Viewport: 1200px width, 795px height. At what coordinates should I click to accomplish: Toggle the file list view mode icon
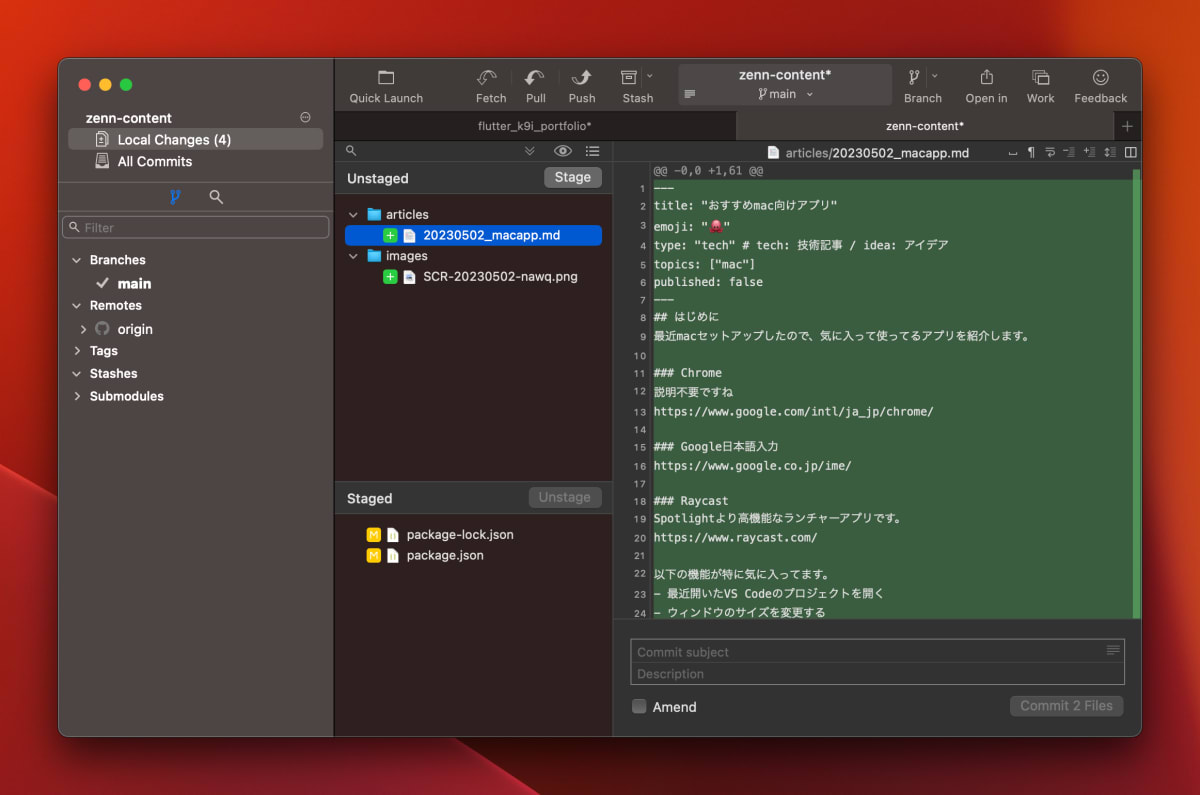[x=592, y=151]
